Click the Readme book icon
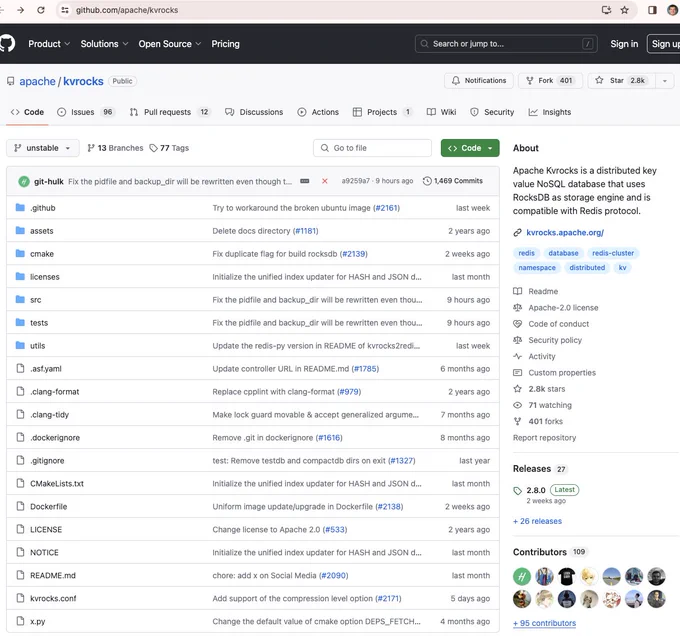This screenshot has width=680, height=636. coord(517,291)
